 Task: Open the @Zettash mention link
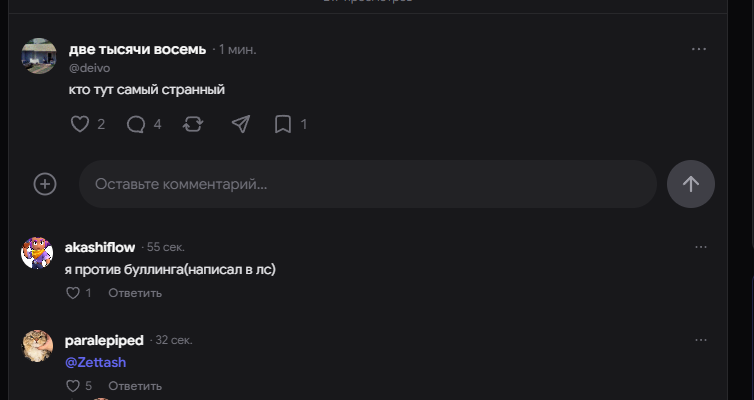[x=95, y=362]
